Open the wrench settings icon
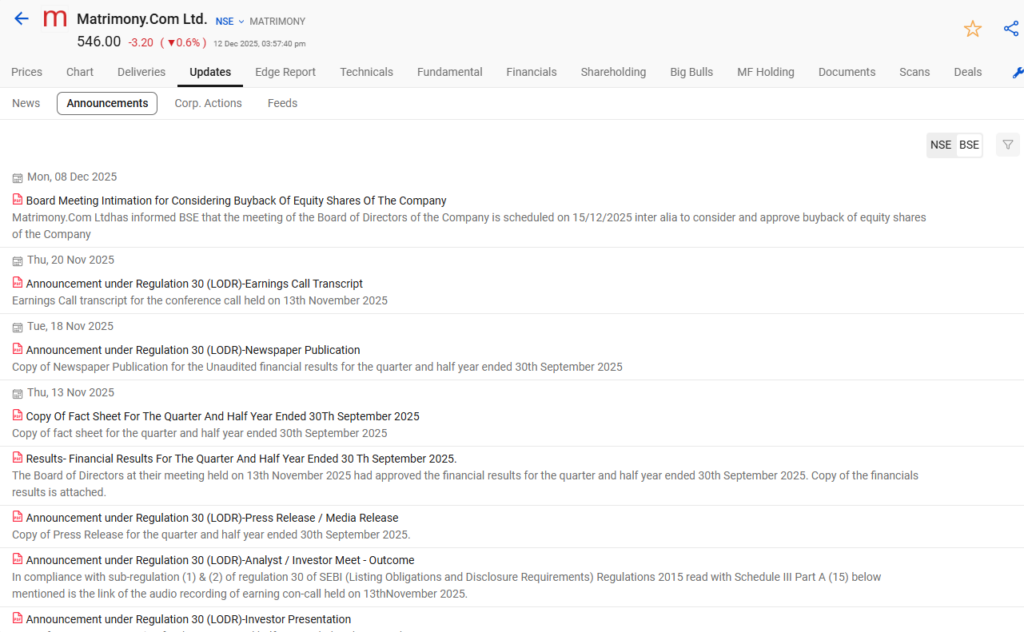 1017,72
